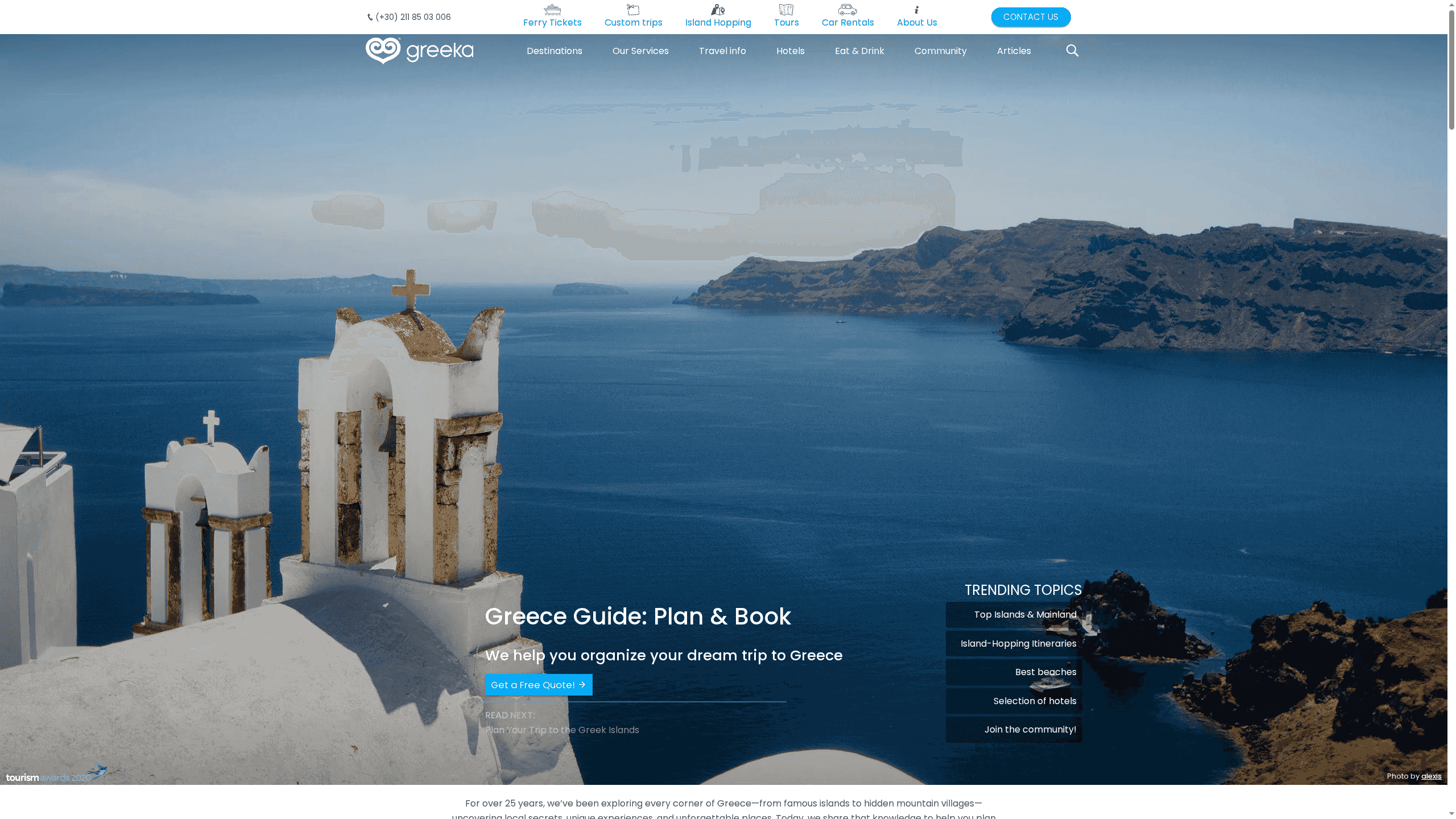This screenshot has width=1456, height=819.
Task: Click the phone number link
Action: [x=412, y=17]
